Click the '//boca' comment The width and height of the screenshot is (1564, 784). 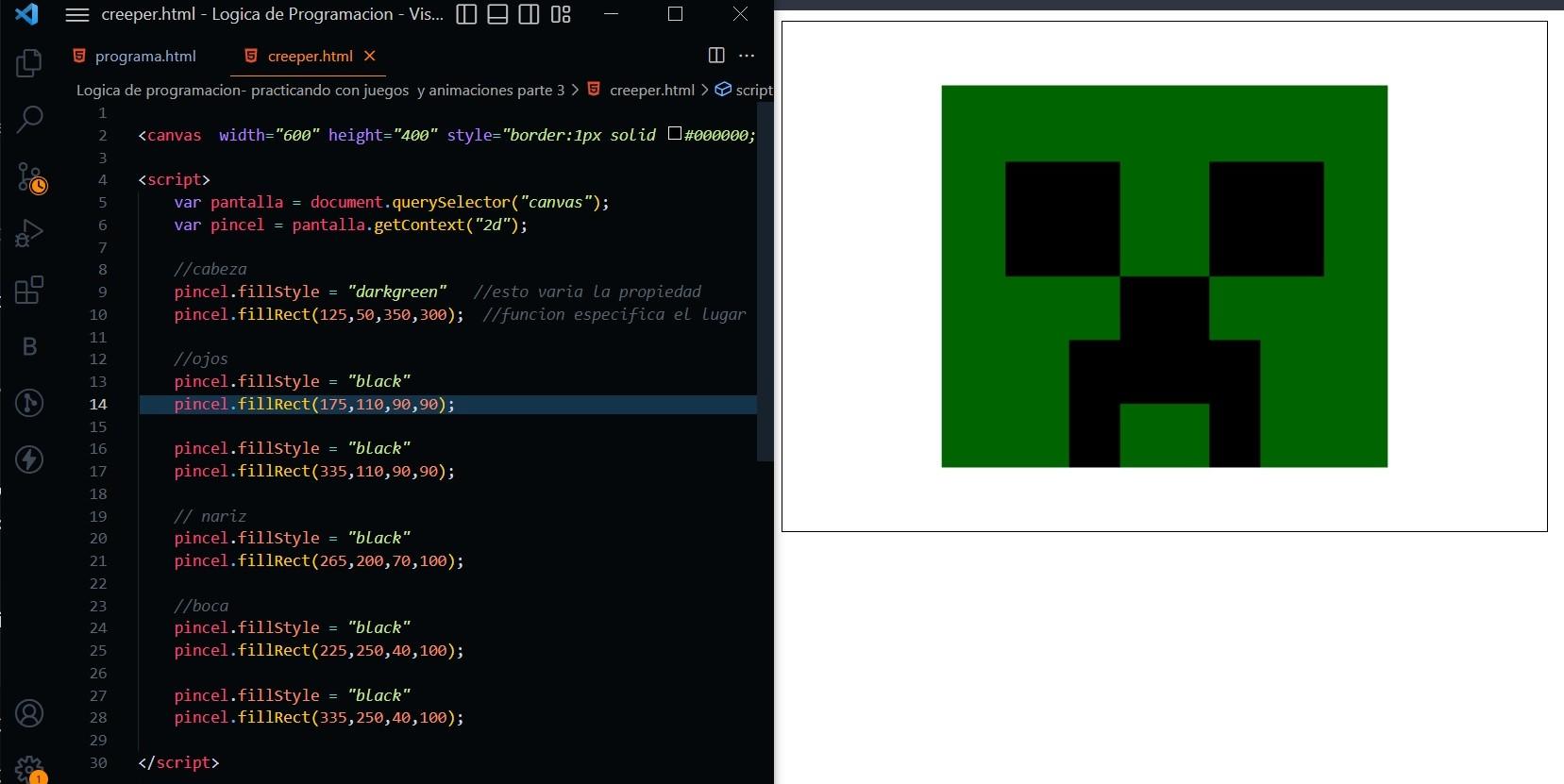click(x=201, y=606)
